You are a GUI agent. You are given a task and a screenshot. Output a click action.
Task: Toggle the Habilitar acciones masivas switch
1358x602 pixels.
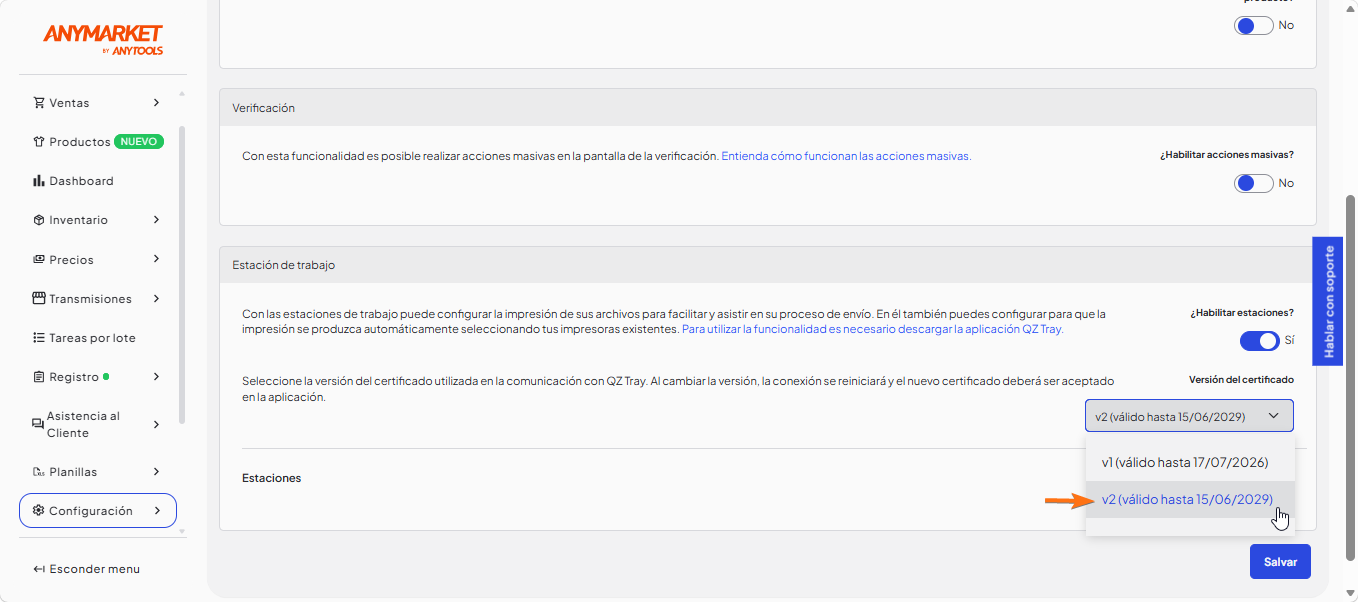1254,183
